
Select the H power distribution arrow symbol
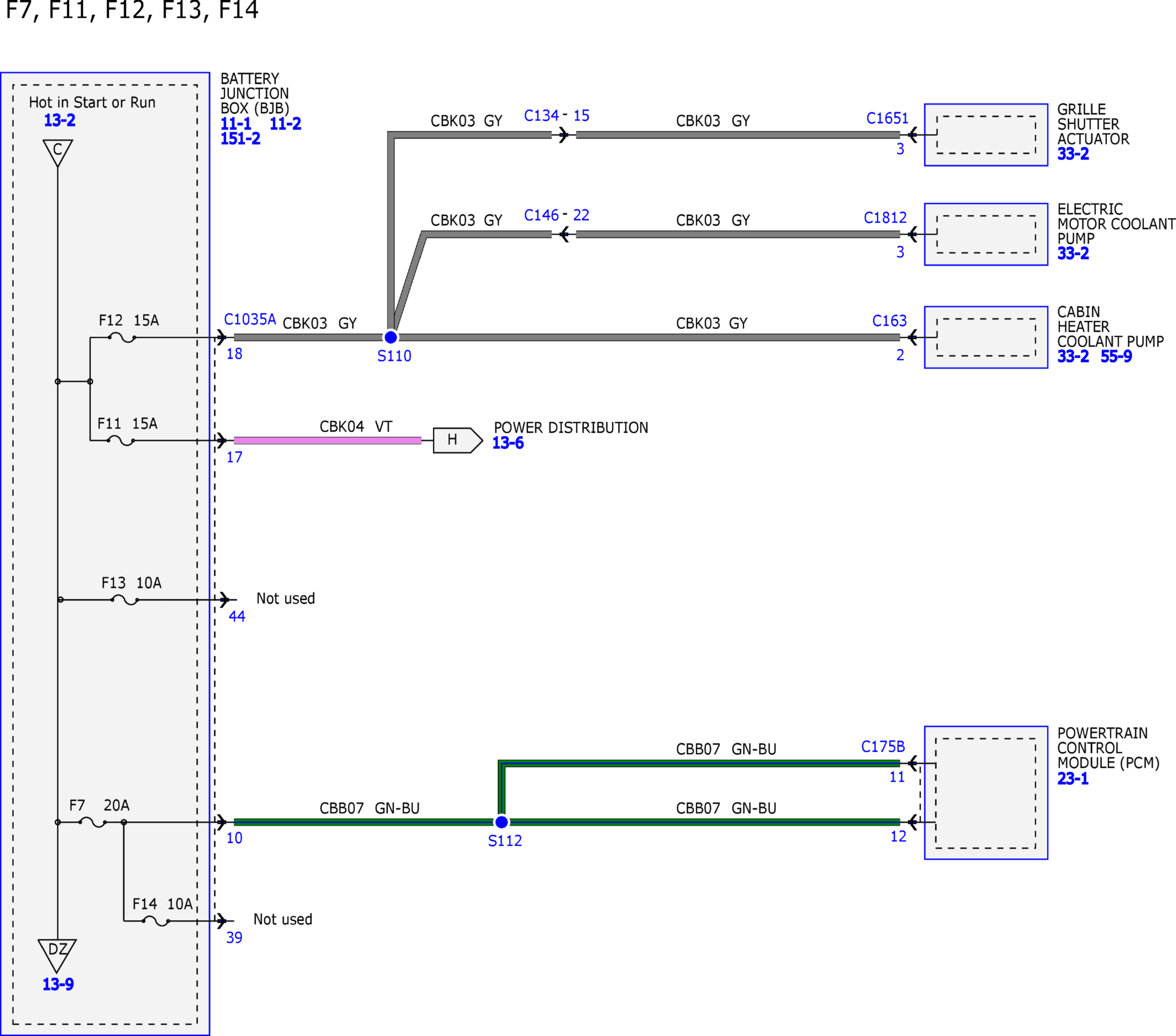pos(458,440)
